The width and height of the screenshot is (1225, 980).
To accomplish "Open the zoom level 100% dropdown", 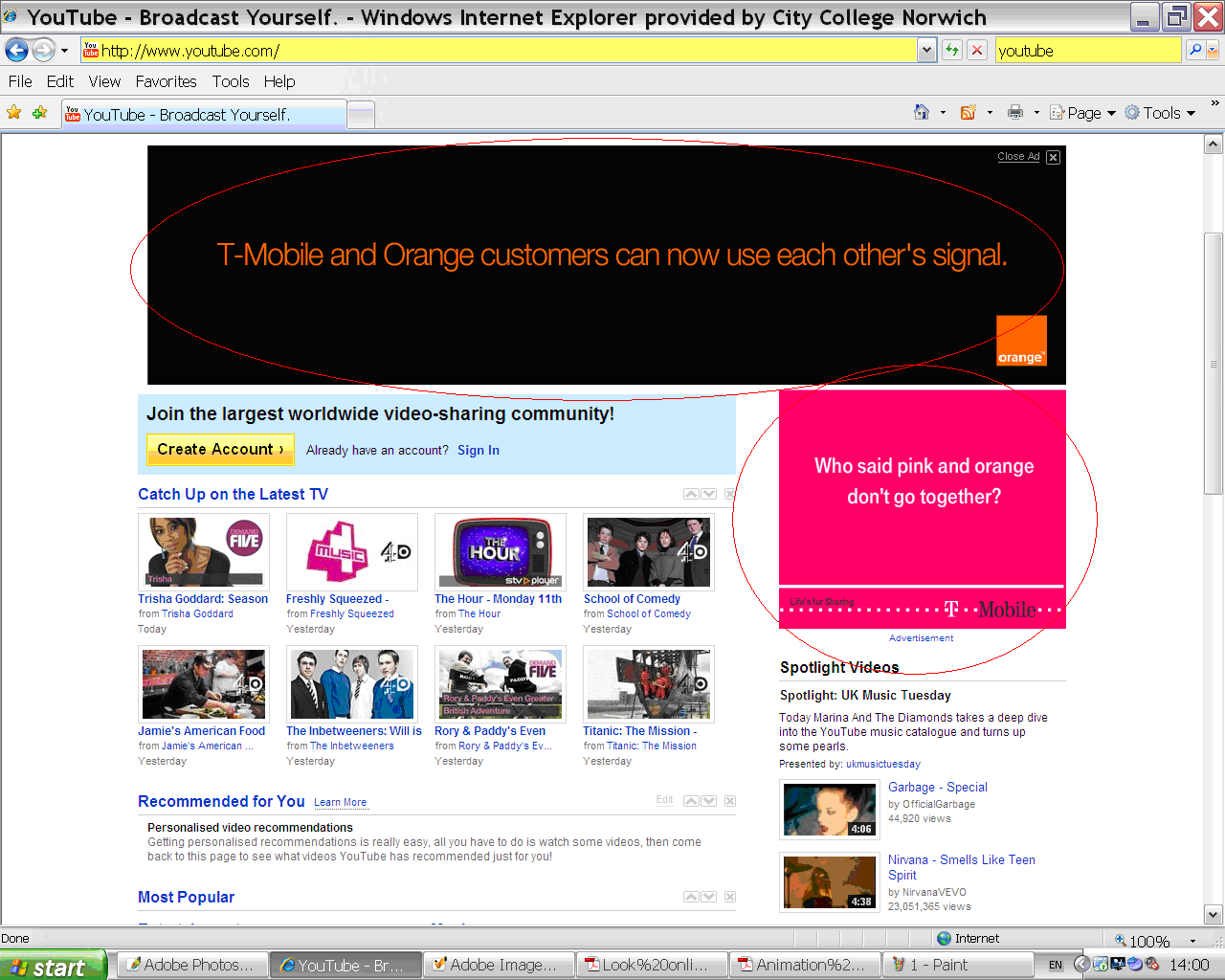I will [1192, 941].
